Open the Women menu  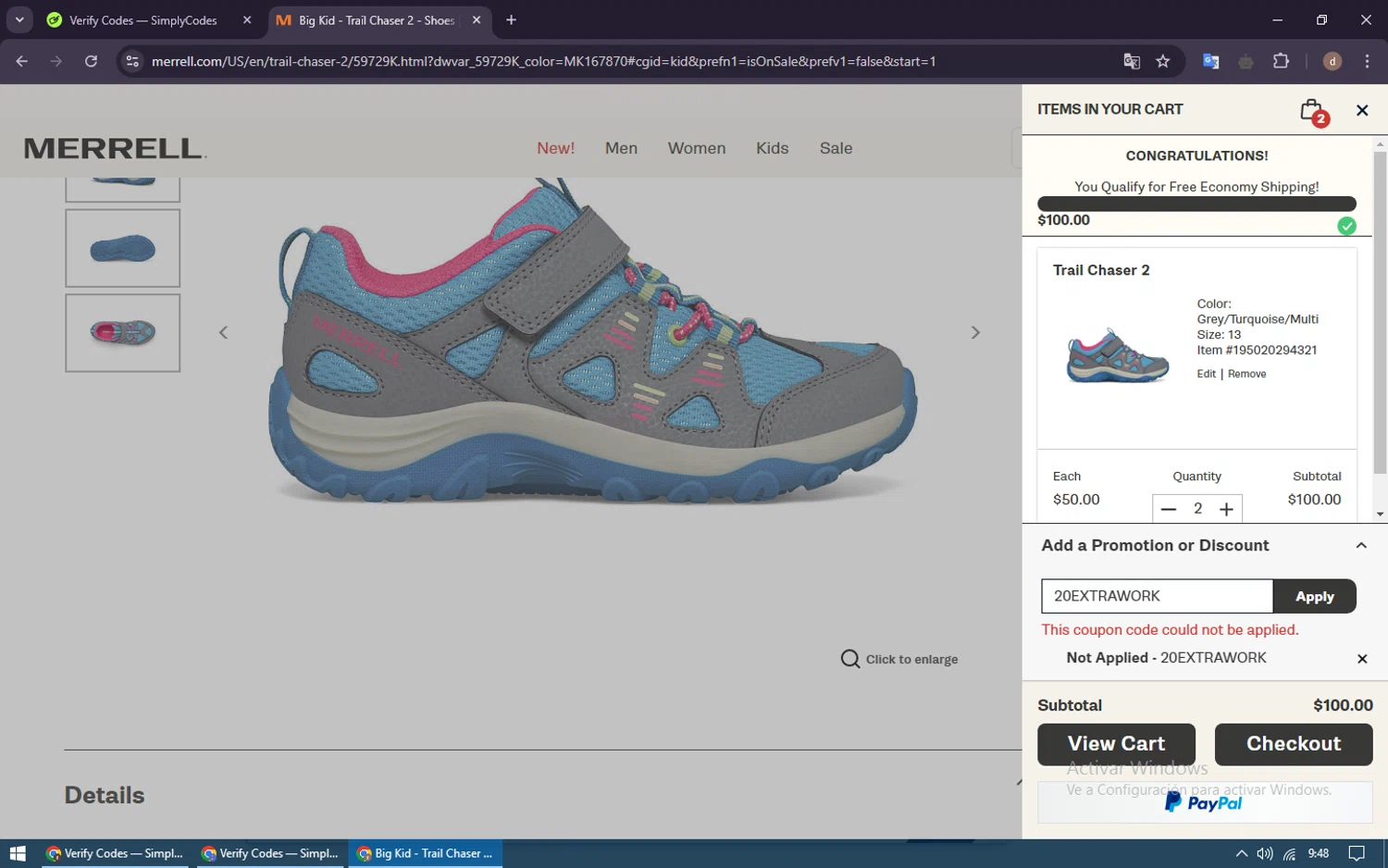[697, 148]
